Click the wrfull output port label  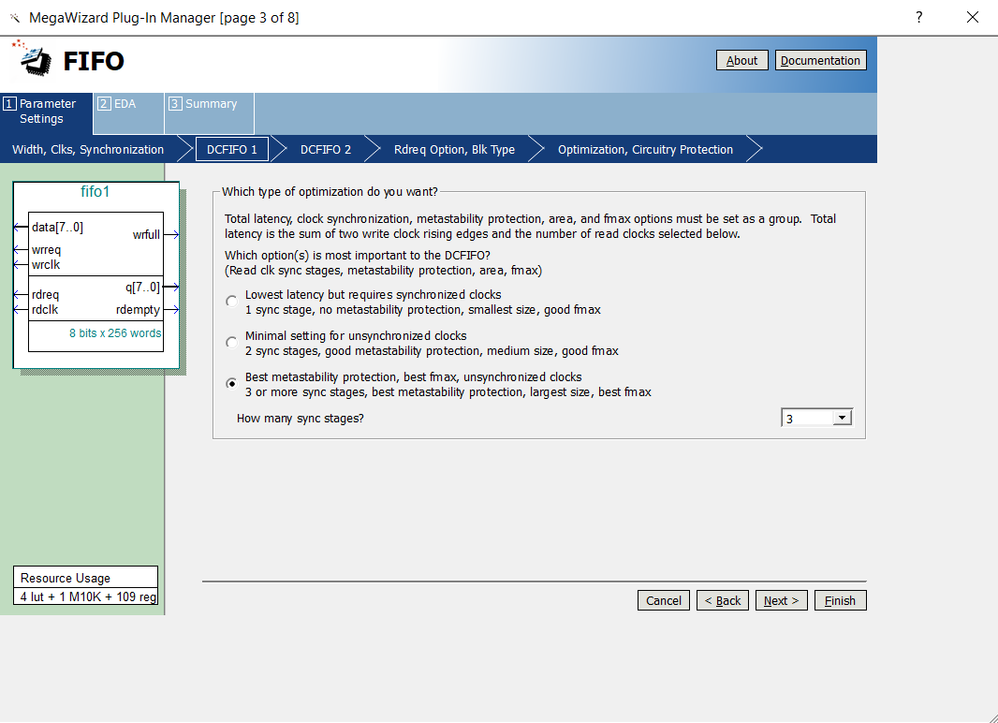tap(146, 235)
